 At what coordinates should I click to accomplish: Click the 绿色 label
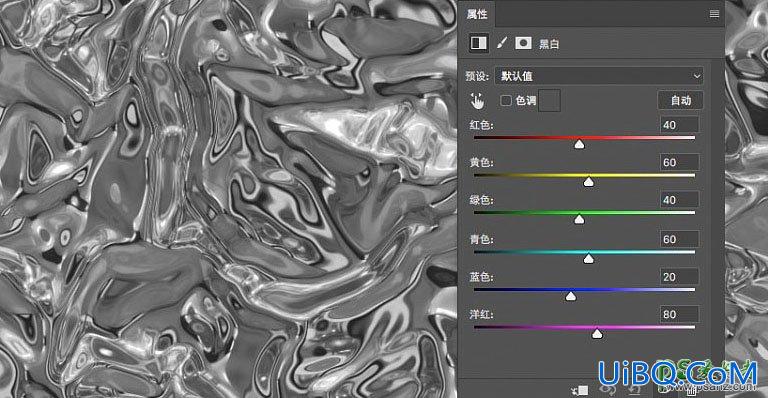coord(481,200)
